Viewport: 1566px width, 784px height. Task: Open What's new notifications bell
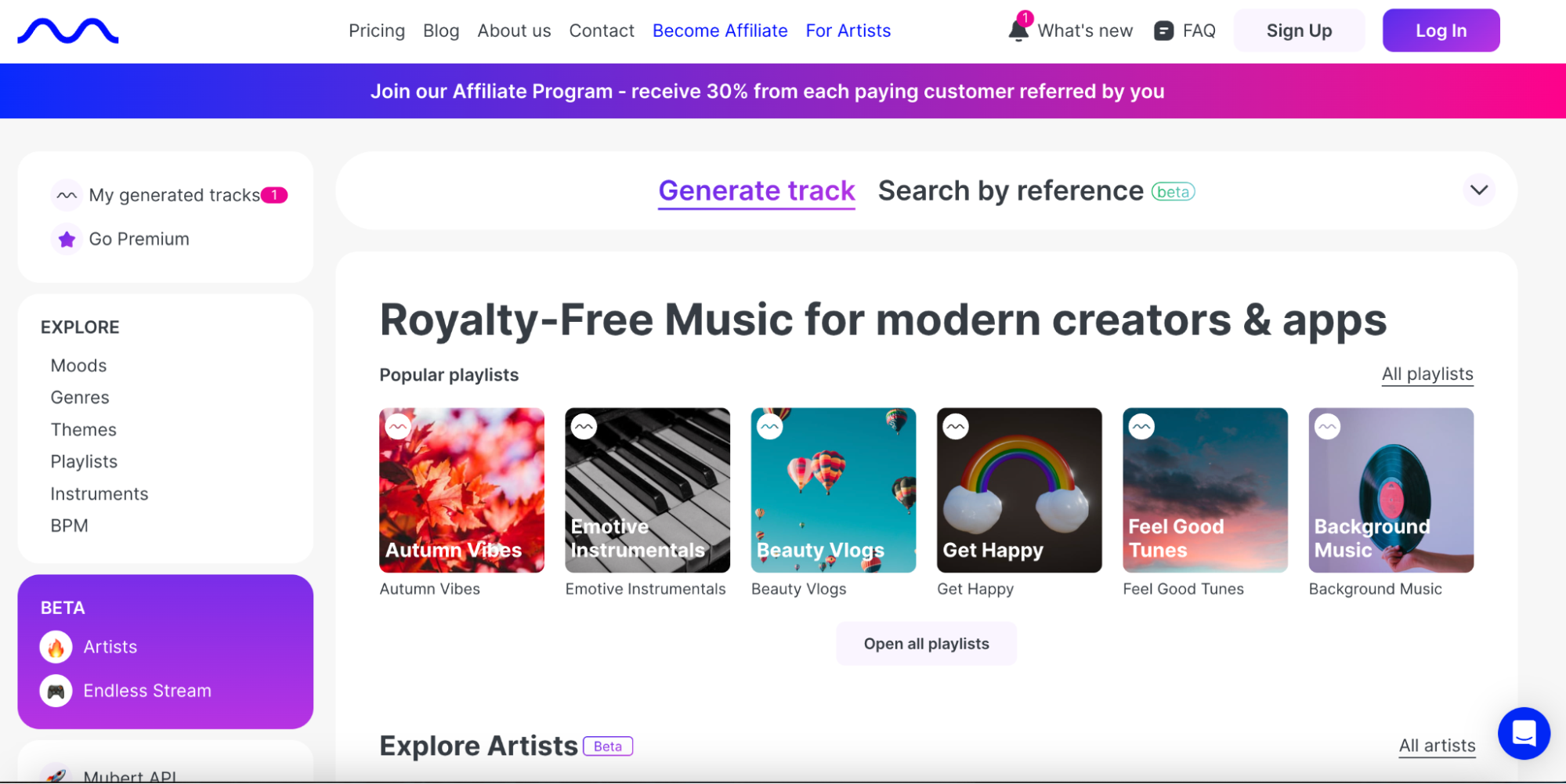pos(1018,31)
